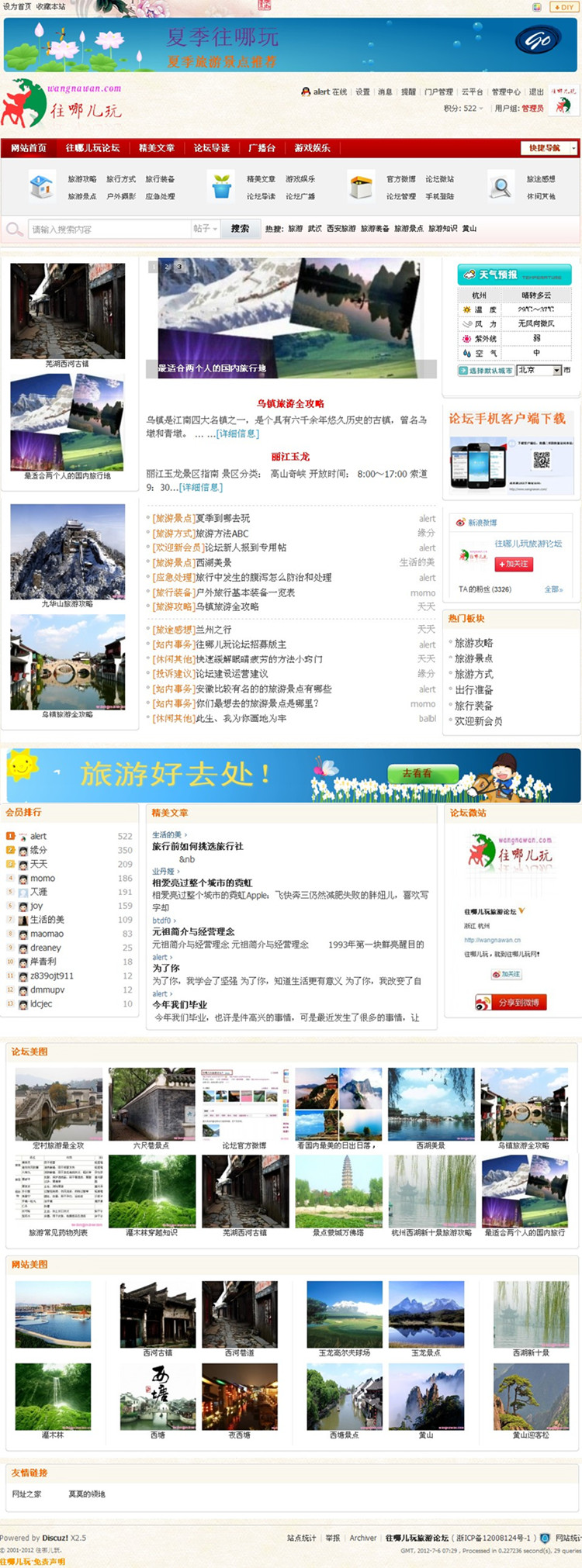The image size is (582, 1568).
Task: Open the 乌镇旅游全攻略 article heading link
Action: (291, 404)
